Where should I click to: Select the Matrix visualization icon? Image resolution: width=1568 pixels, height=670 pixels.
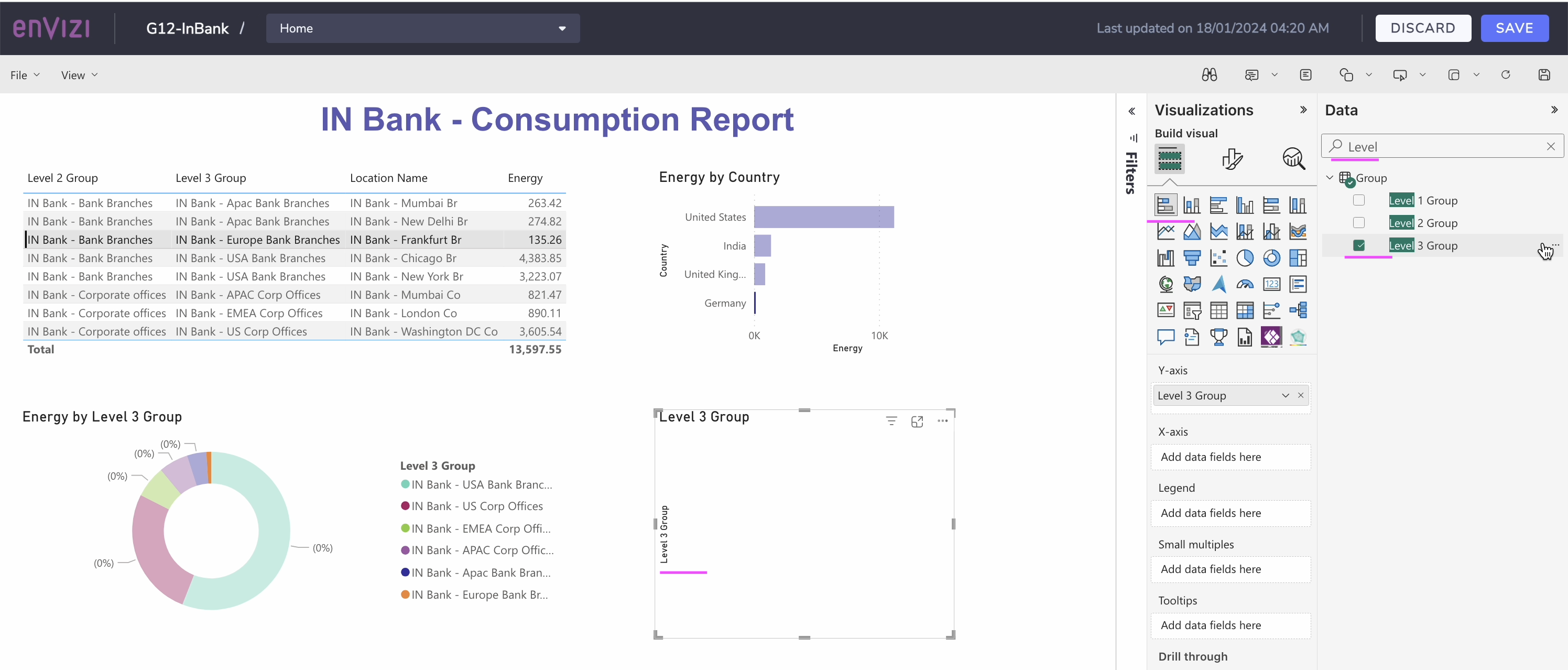[x=1245, y=310]
